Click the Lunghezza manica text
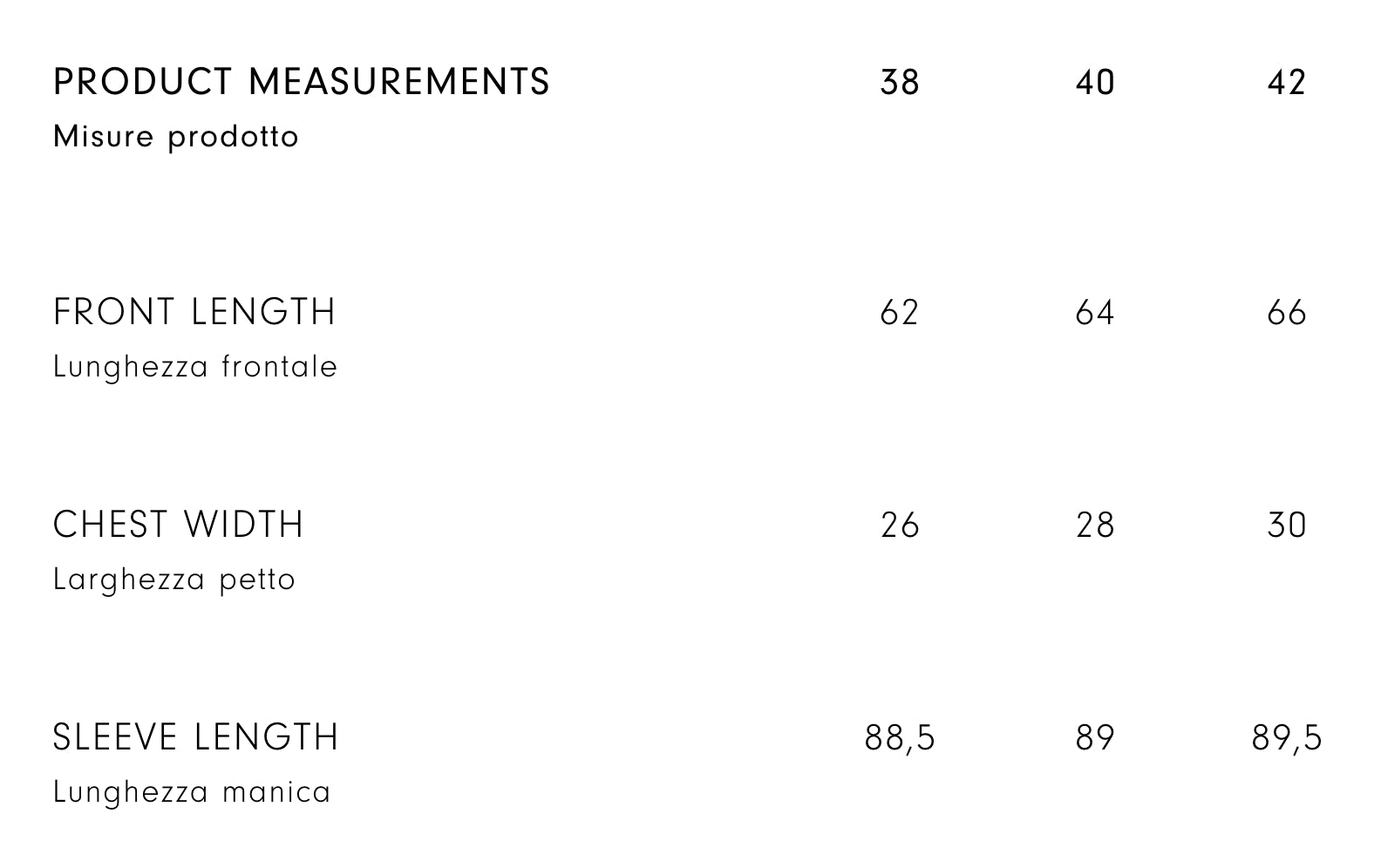Image resolution: width=1381 pixels, height=868 pixels. click(192, 792)
